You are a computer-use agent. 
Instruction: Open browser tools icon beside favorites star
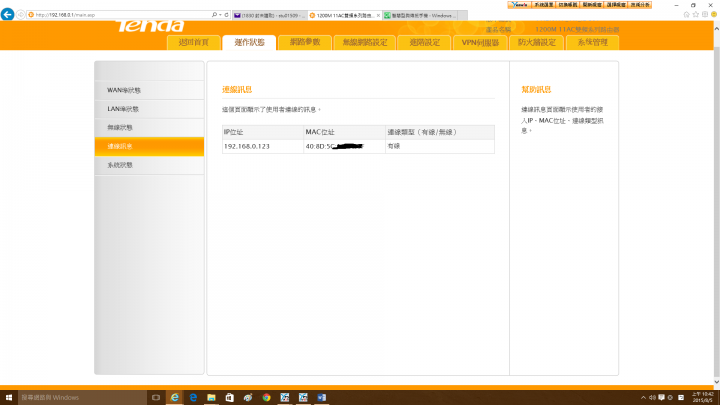(x=705, y=15)
